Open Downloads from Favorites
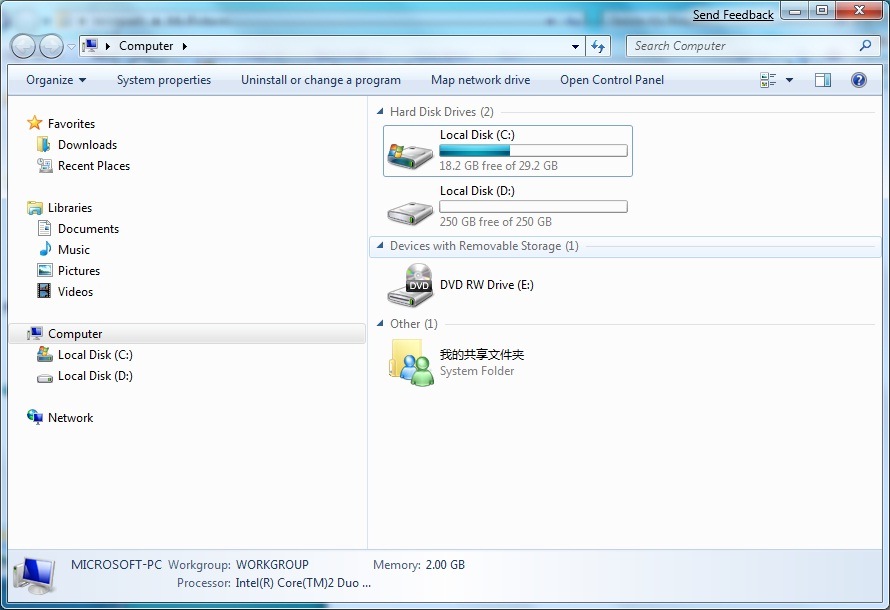The width and height of the screenshot is (890, 610). [89, 144]
